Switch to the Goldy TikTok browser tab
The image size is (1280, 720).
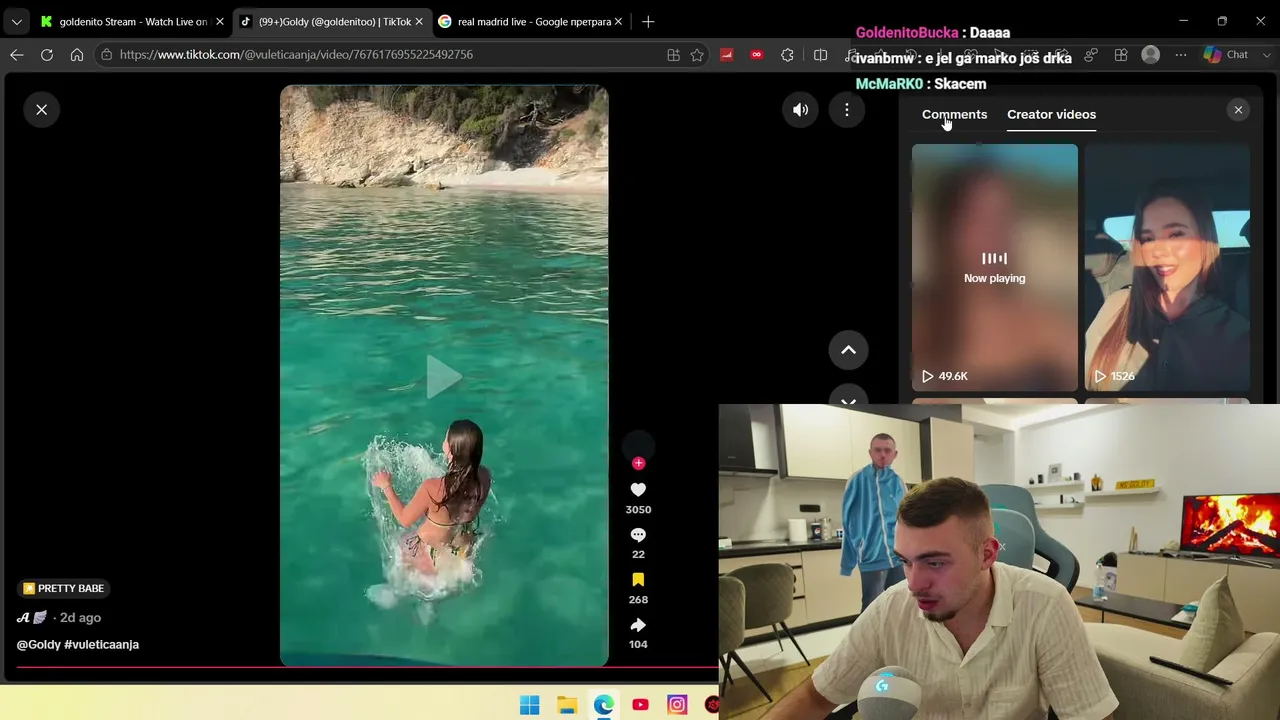click(333, 21)
